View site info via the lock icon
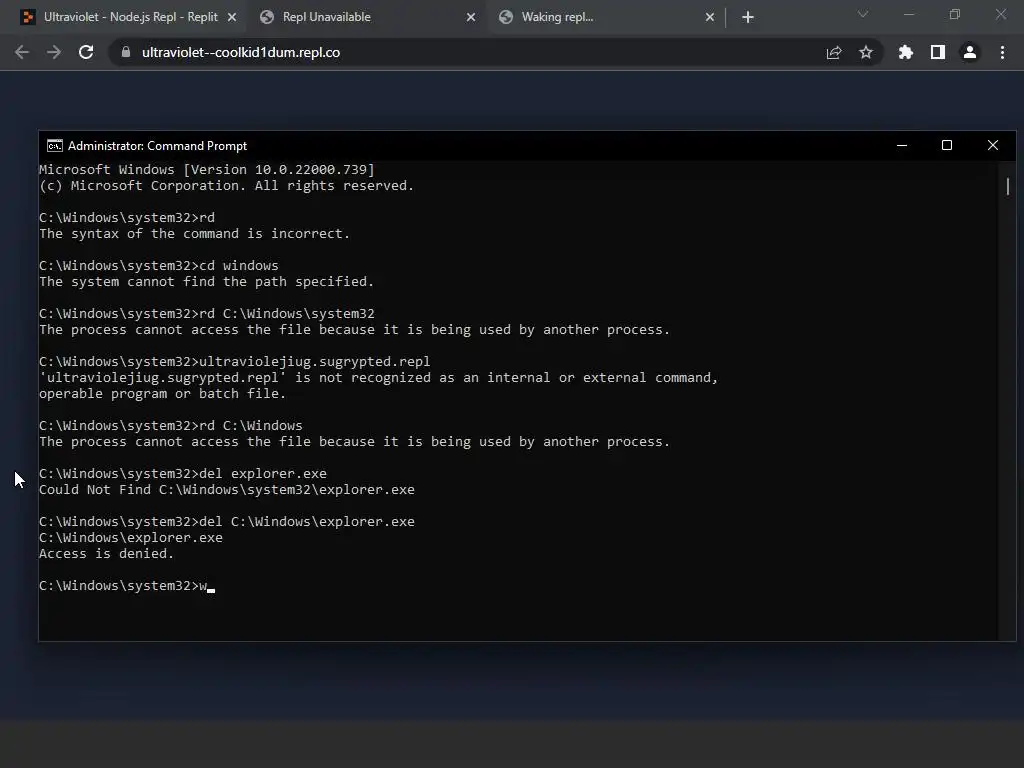Screen dimensions: 1024x768 (126, 52)
